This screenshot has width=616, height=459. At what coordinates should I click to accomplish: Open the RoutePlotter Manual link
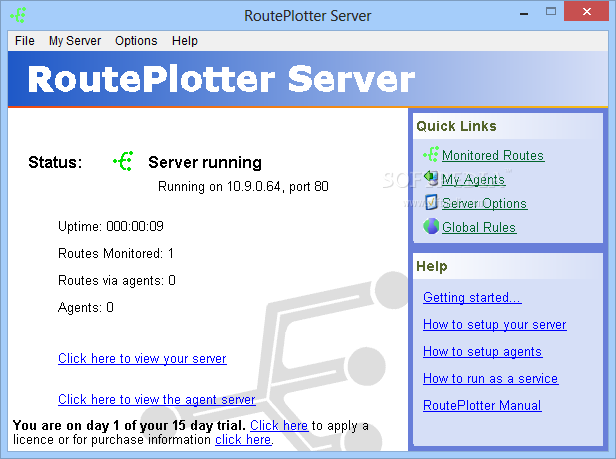pyautogui.click(x=482, y=406)
